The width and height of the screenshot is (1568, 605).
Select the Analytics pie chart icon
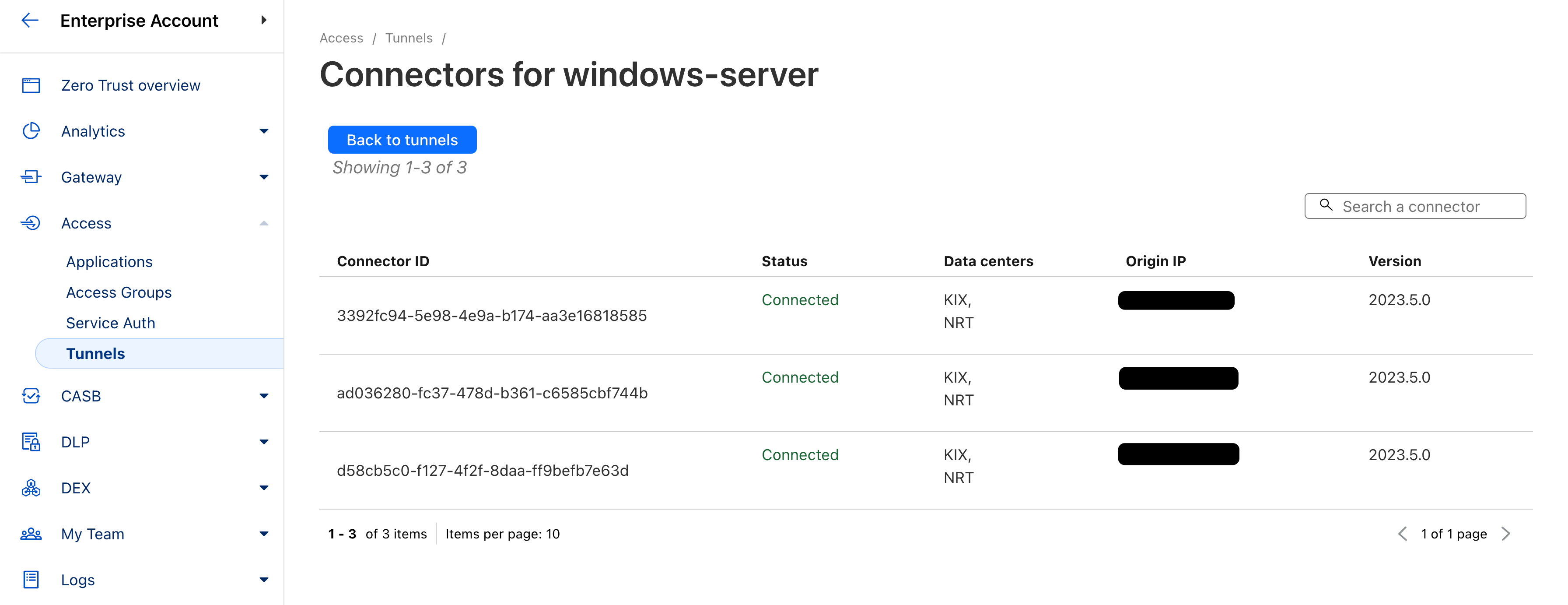(x=31, y=130)
